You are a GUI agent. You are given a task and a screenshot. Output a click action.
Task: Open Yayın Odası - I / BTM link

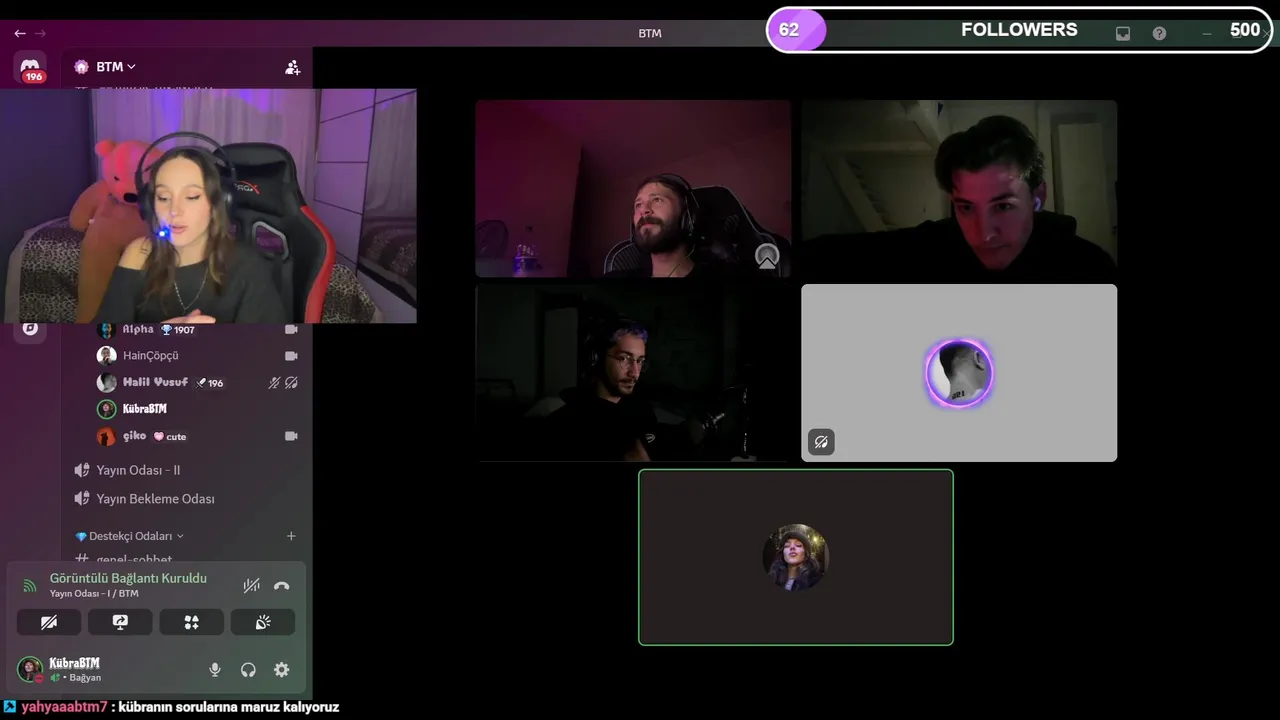[x=94, y=594]
